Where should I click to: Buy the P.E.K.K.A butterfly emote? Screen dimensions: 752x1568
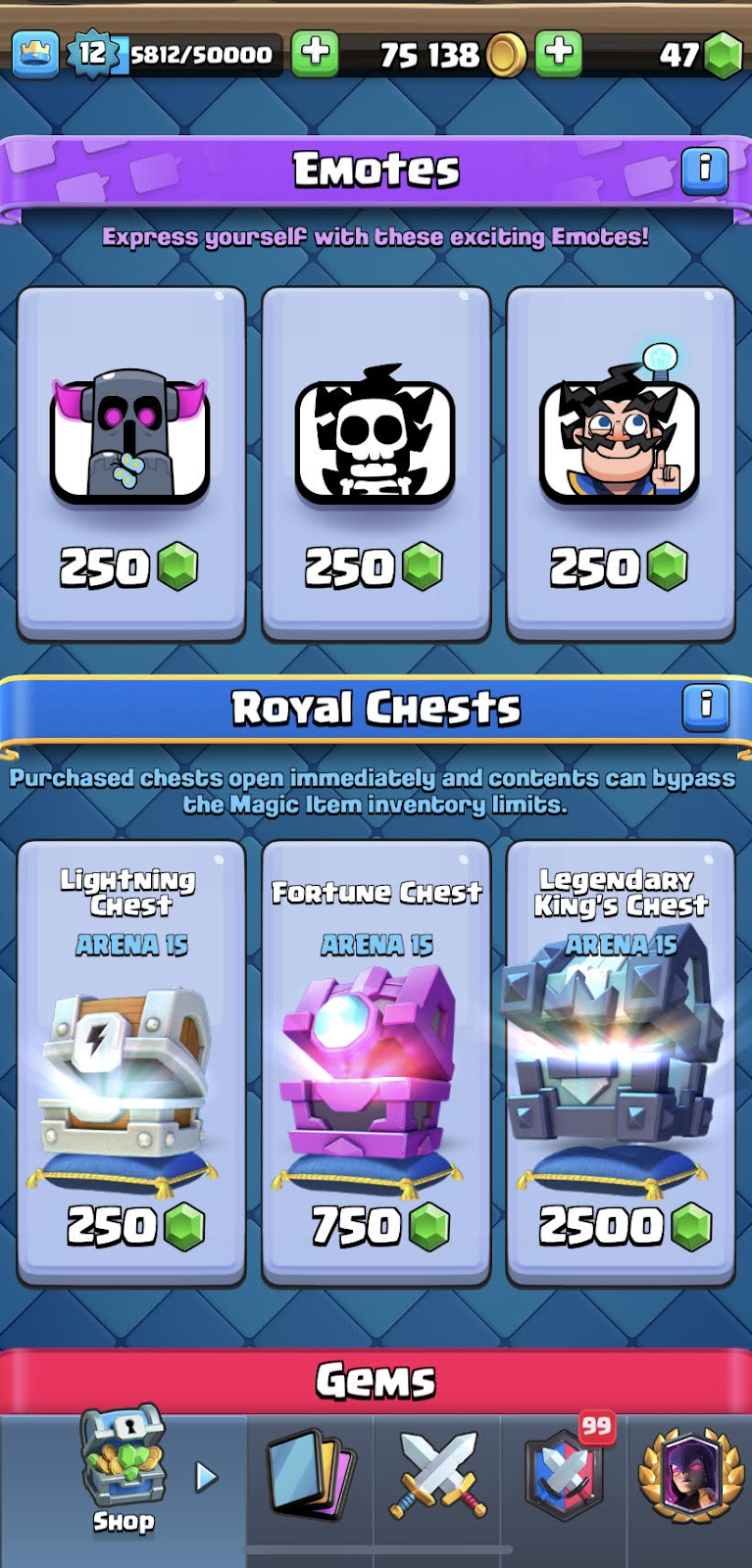(x=130, y=464)
